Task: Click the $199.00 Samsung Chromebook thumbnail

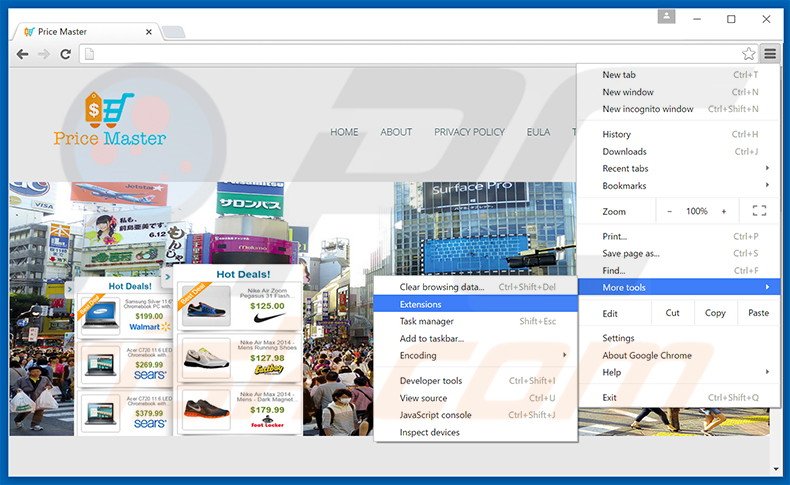Action: click(x=100, y=315)
